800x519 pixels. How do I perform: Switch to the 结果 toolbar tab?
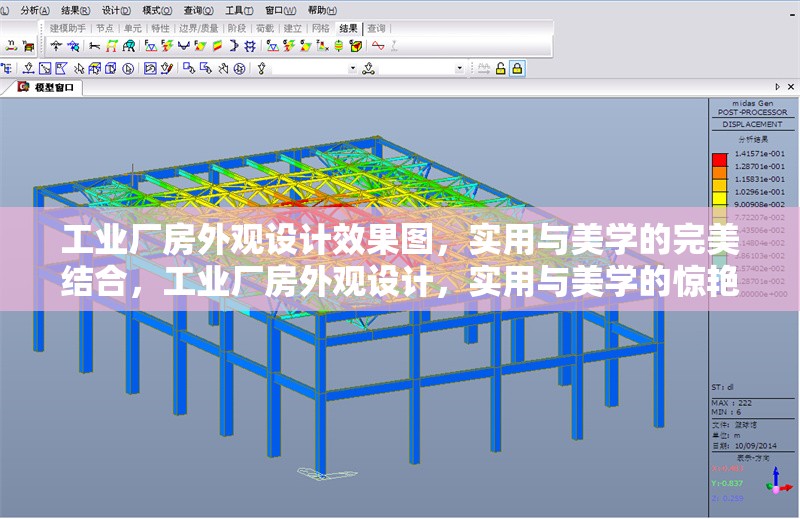[347, 29]
